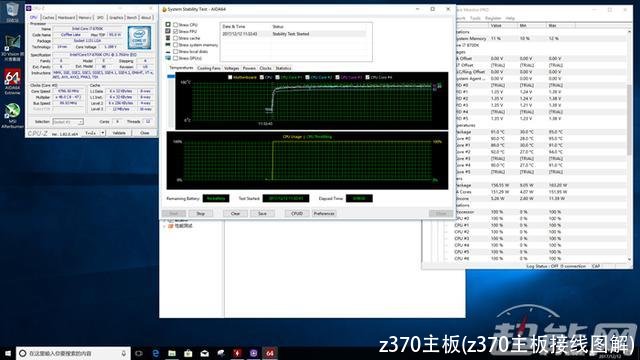The height and width of the screenshot is (360, 640).
Task: Open the CPUID panel in AIDA64
Action: tap(297, 213)
